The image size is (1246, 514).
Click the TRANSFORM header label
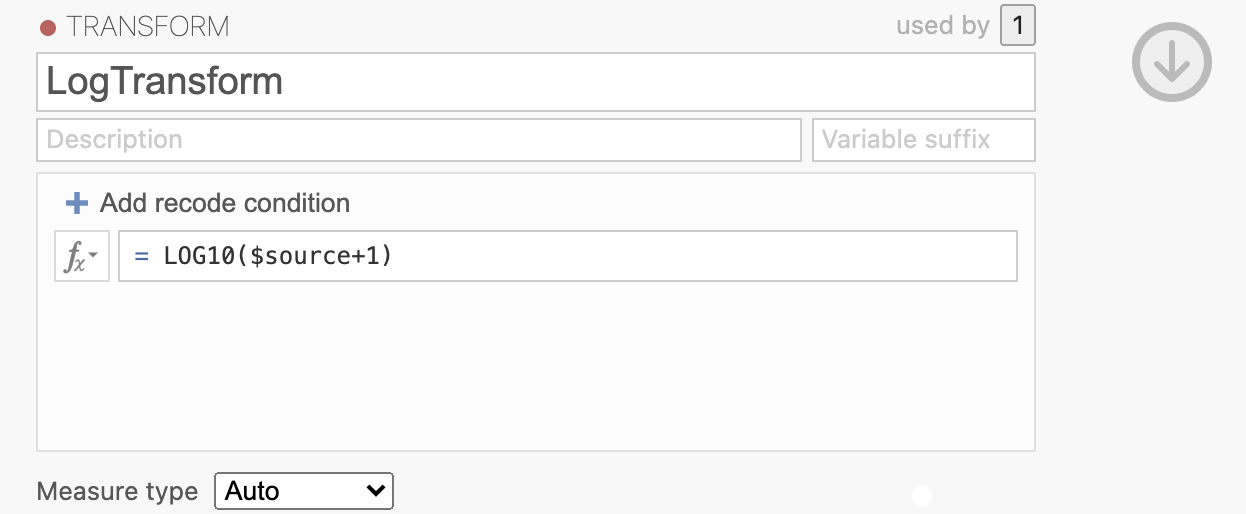pyautogui.click(x=148, y=27)
